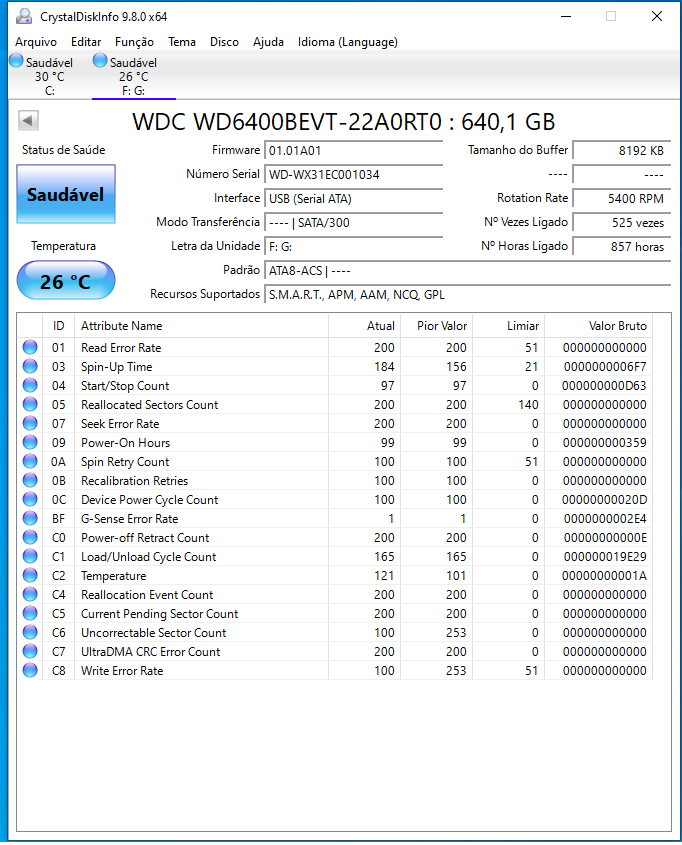
Task: Click the status orb for Write Error Rate
Action: click(30, 670)
